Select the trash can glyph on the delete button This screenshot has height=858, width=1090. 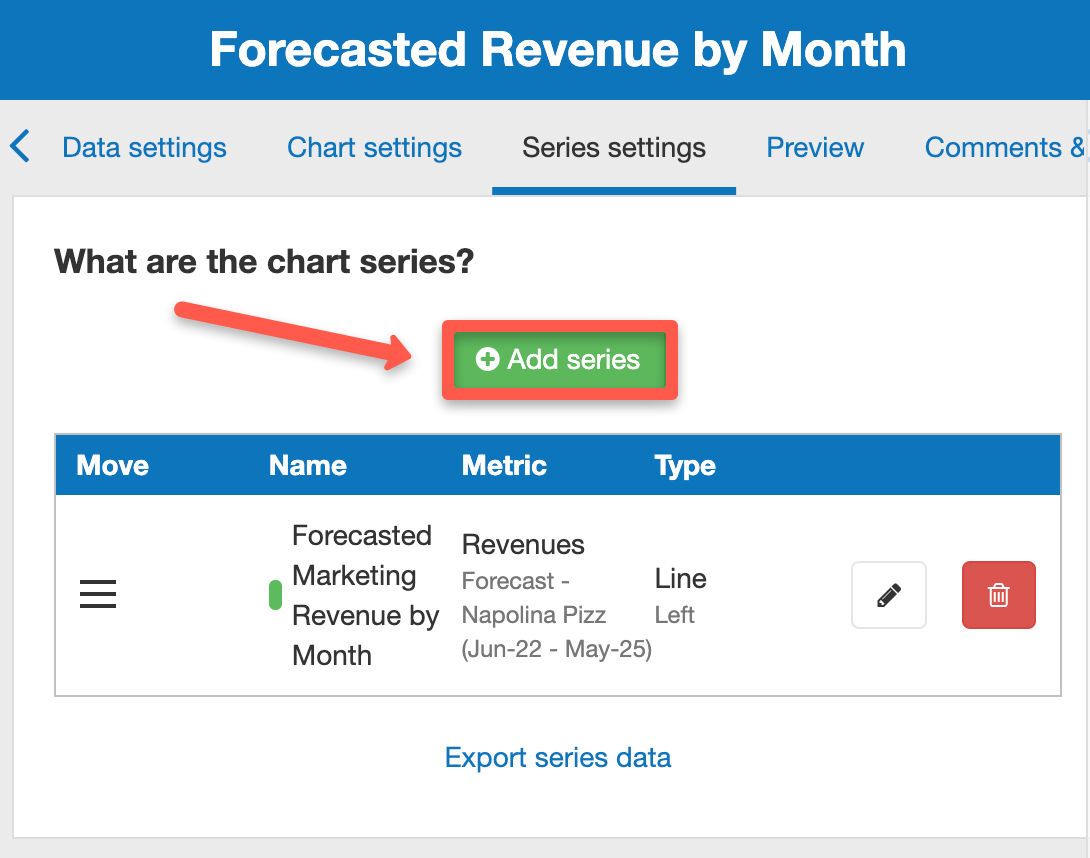coord(998,595)
